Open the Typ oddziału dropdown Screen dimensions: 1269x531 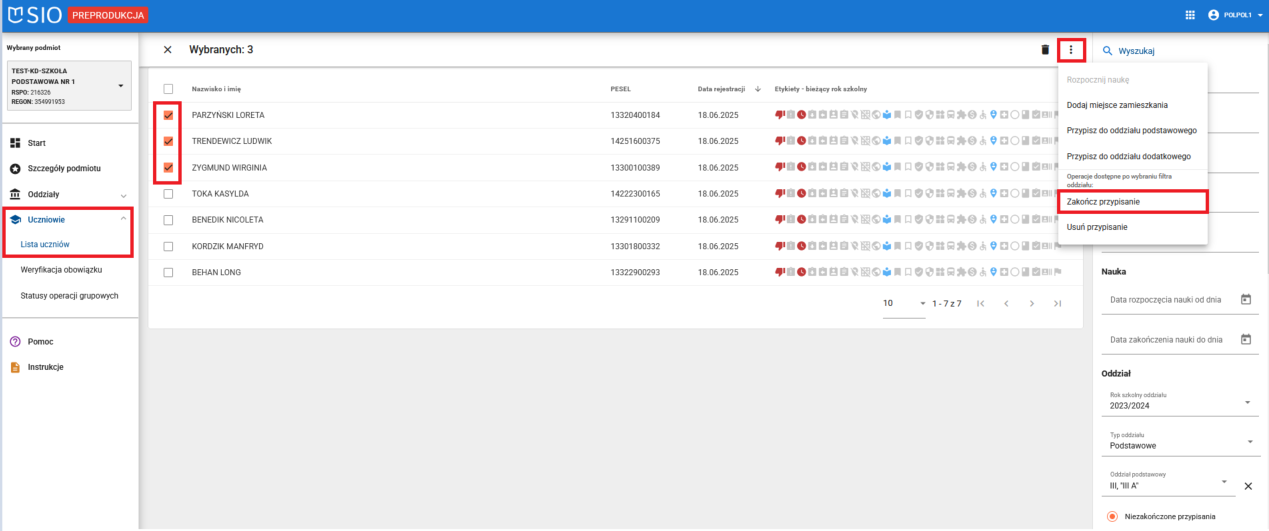(1247, 443)
